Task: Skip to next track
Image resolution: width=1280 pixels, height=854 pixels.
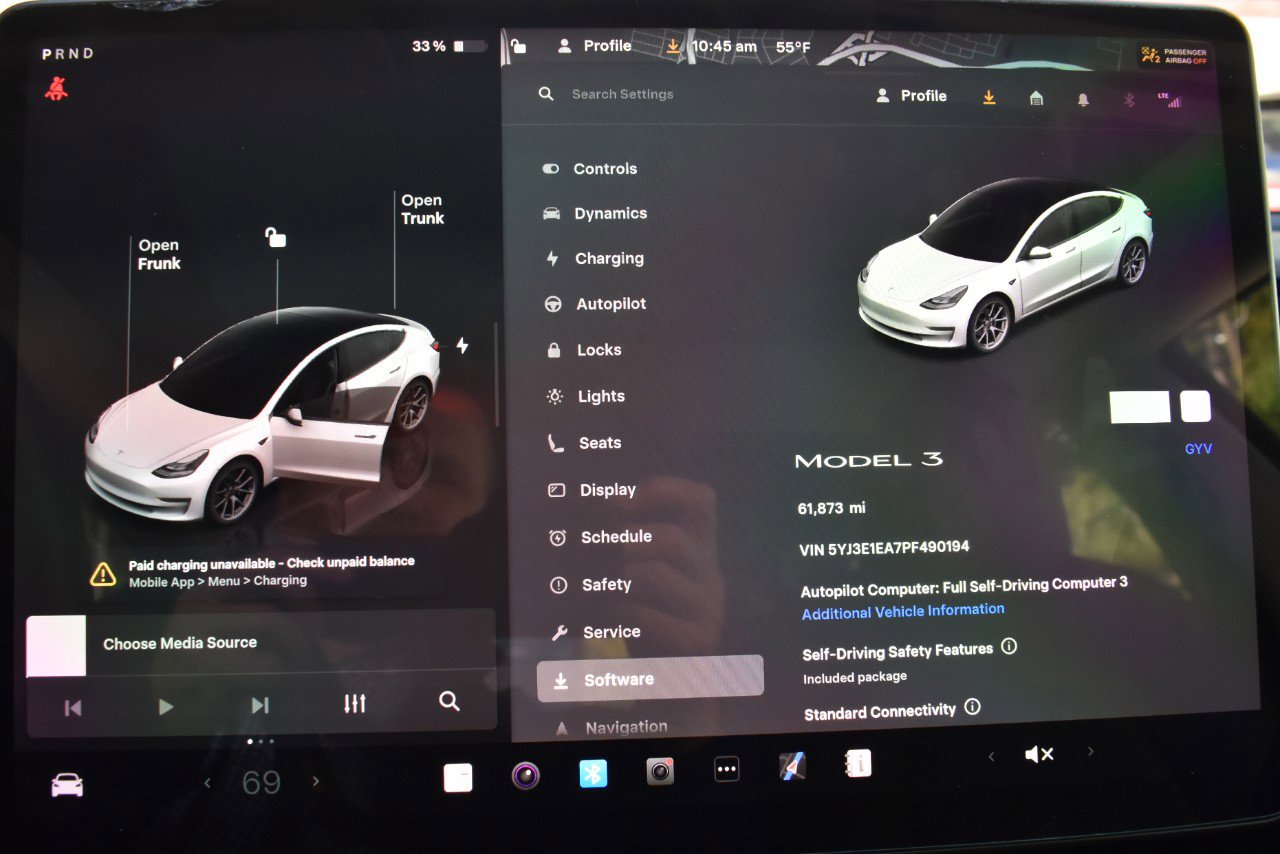Action: [260, 705]
